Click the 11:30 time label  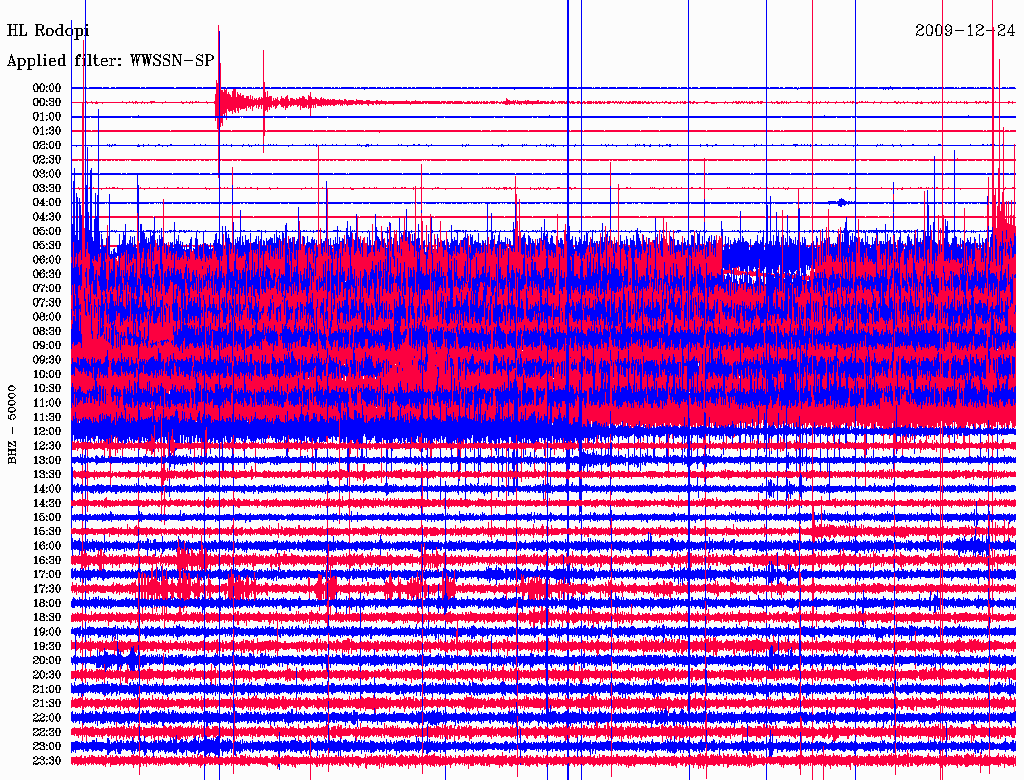[47, 417]
